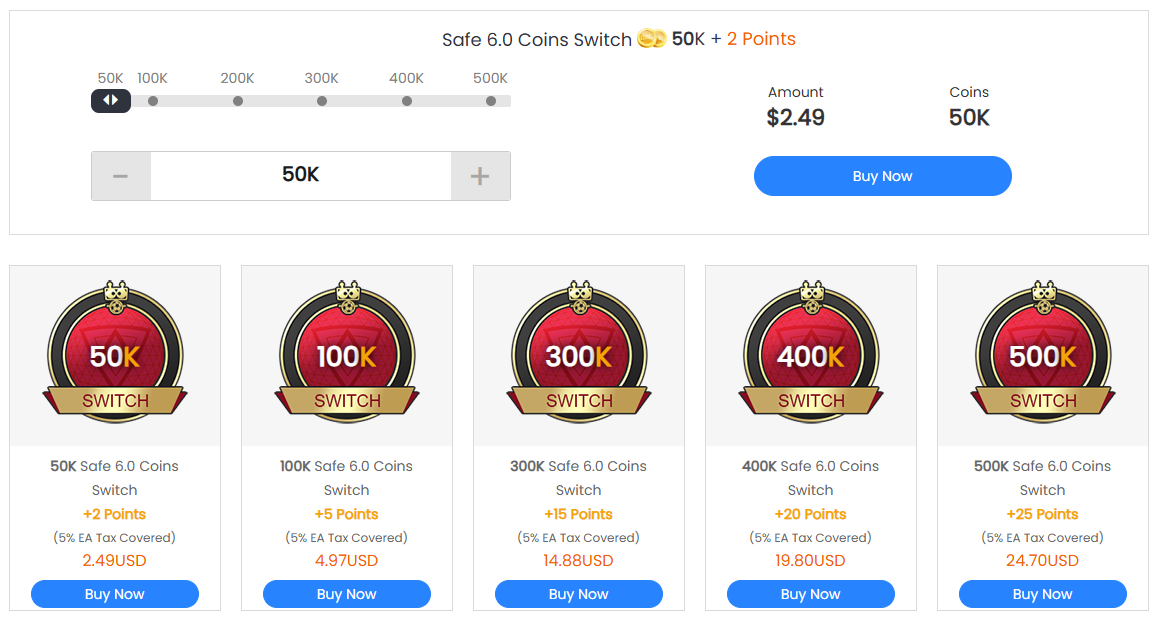This screenshot has width=1158, height=620.
Task: Click the 50K coin quantity input field
Action: (x=300, y=176)
